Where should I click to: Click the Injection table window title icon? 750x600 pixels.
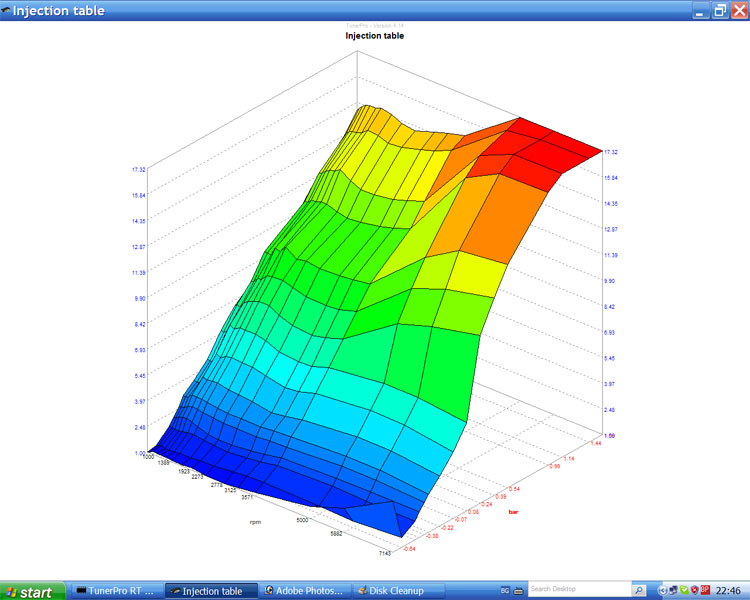click(8, 10)
